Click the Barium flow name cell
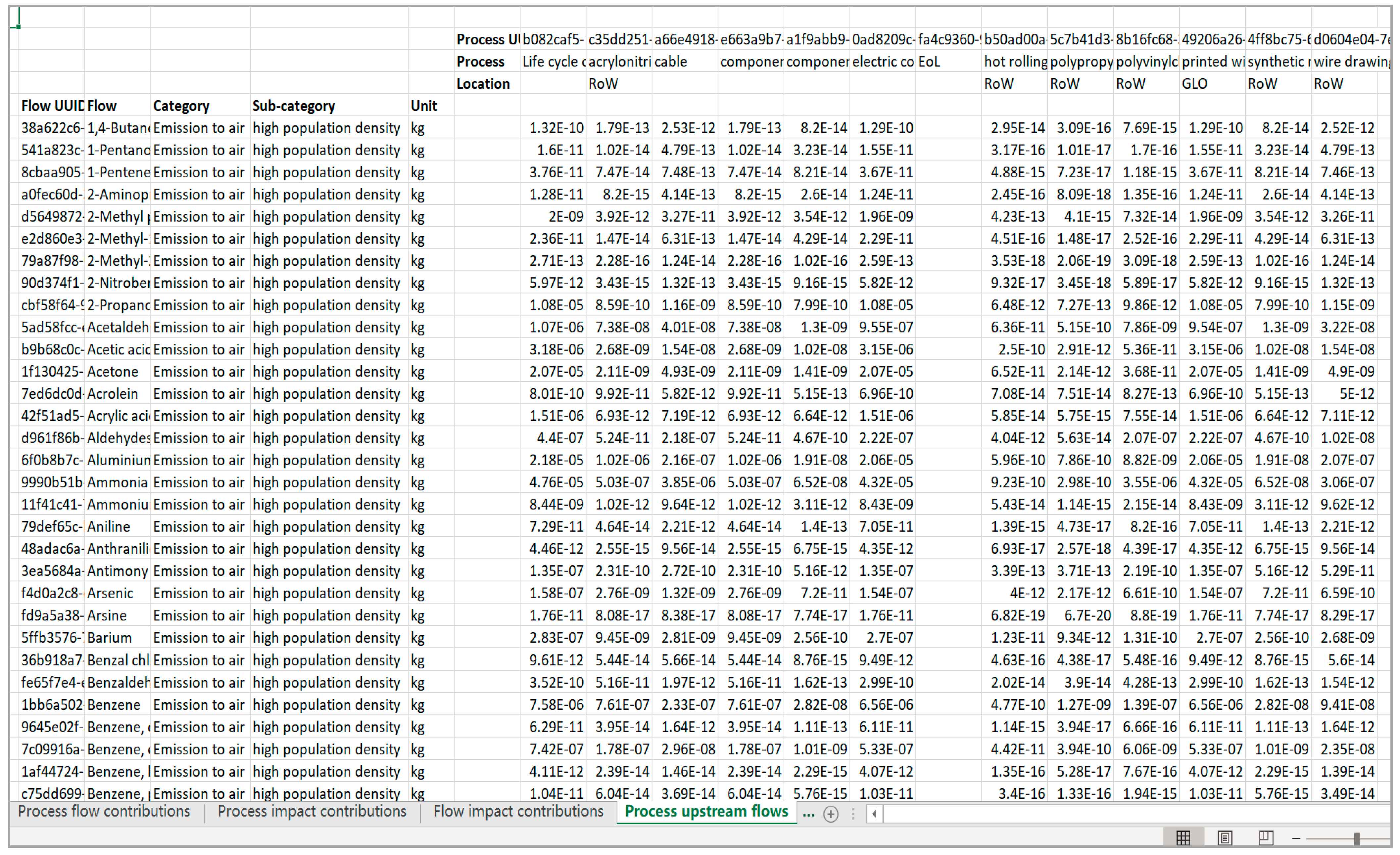 [118, 638]
